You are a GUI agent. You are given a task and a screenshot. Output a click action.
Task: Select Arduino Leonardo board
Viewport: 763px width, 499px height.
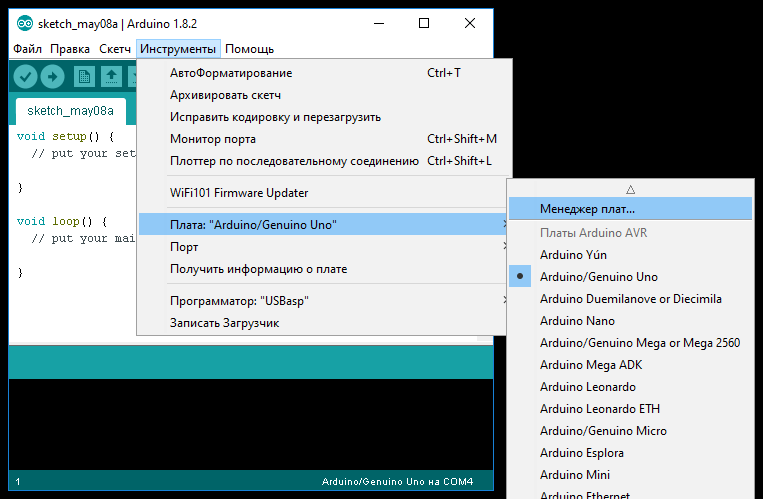tap(630, 387)
